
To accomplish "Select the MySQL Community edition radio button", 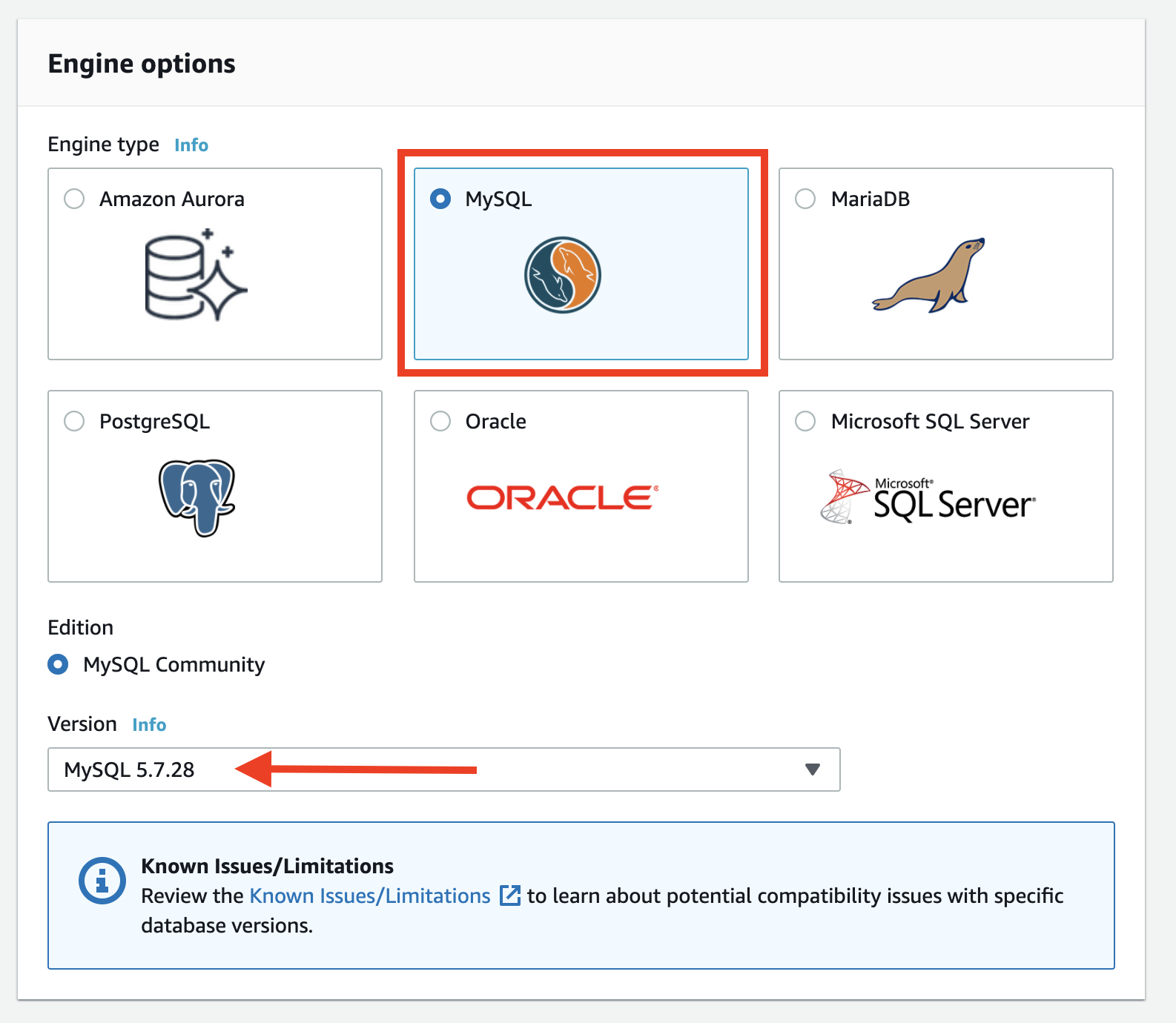I will [x=58, y=664].
